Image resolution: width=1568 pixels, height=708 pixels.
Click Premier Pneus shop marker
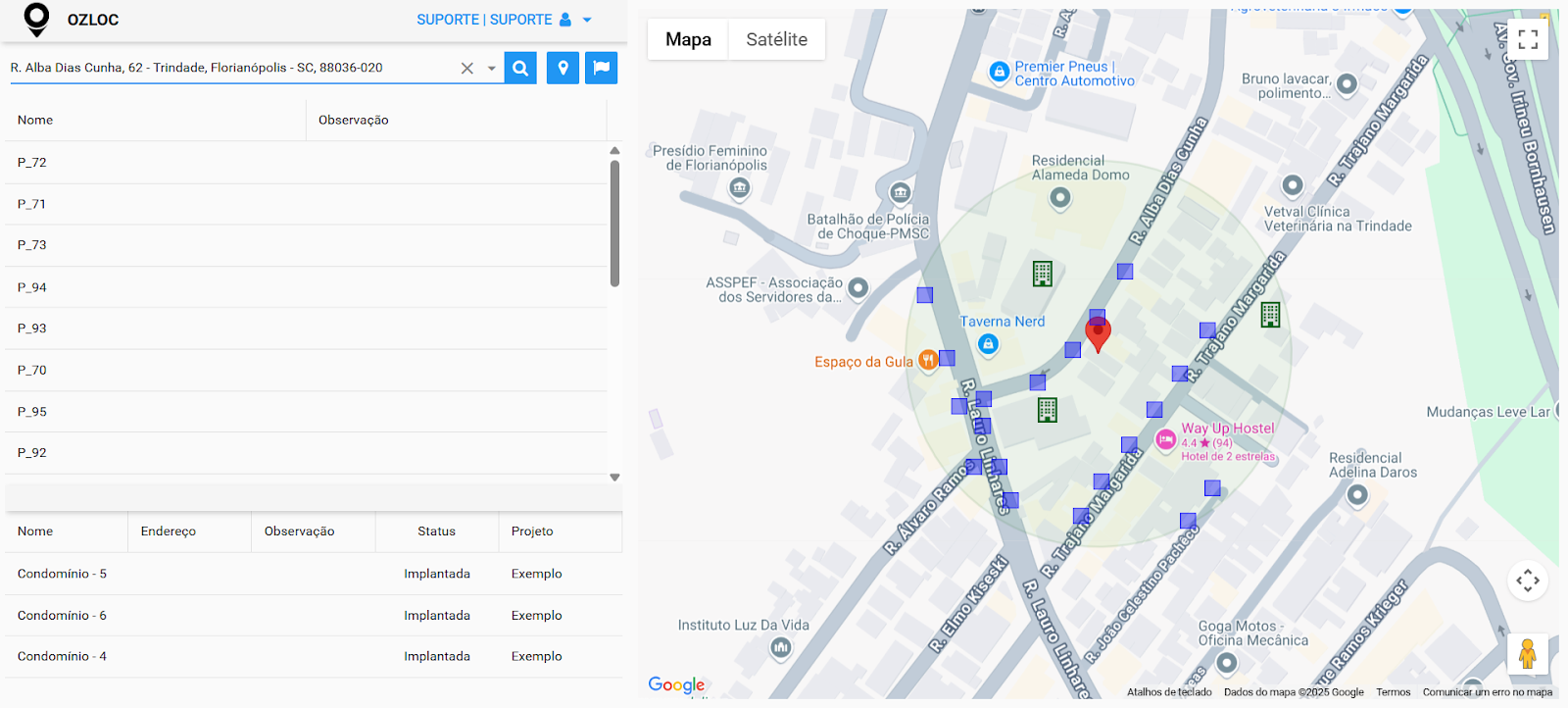coord(999,72)
